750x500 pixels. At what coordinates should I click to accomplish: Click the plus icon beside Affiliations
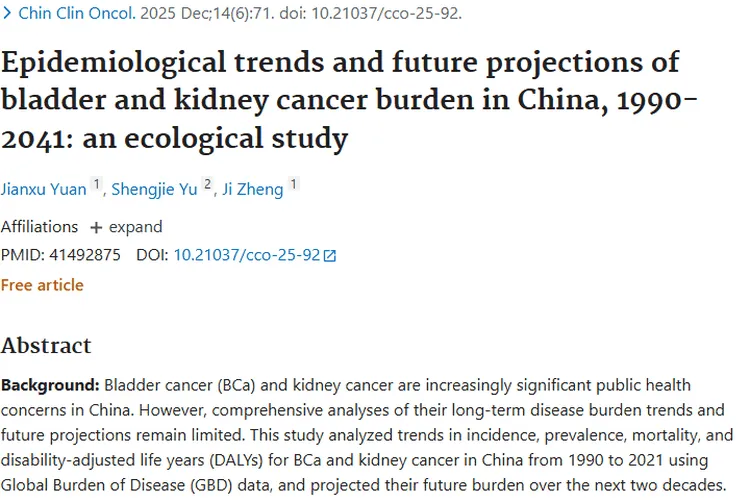pos(96,227)
